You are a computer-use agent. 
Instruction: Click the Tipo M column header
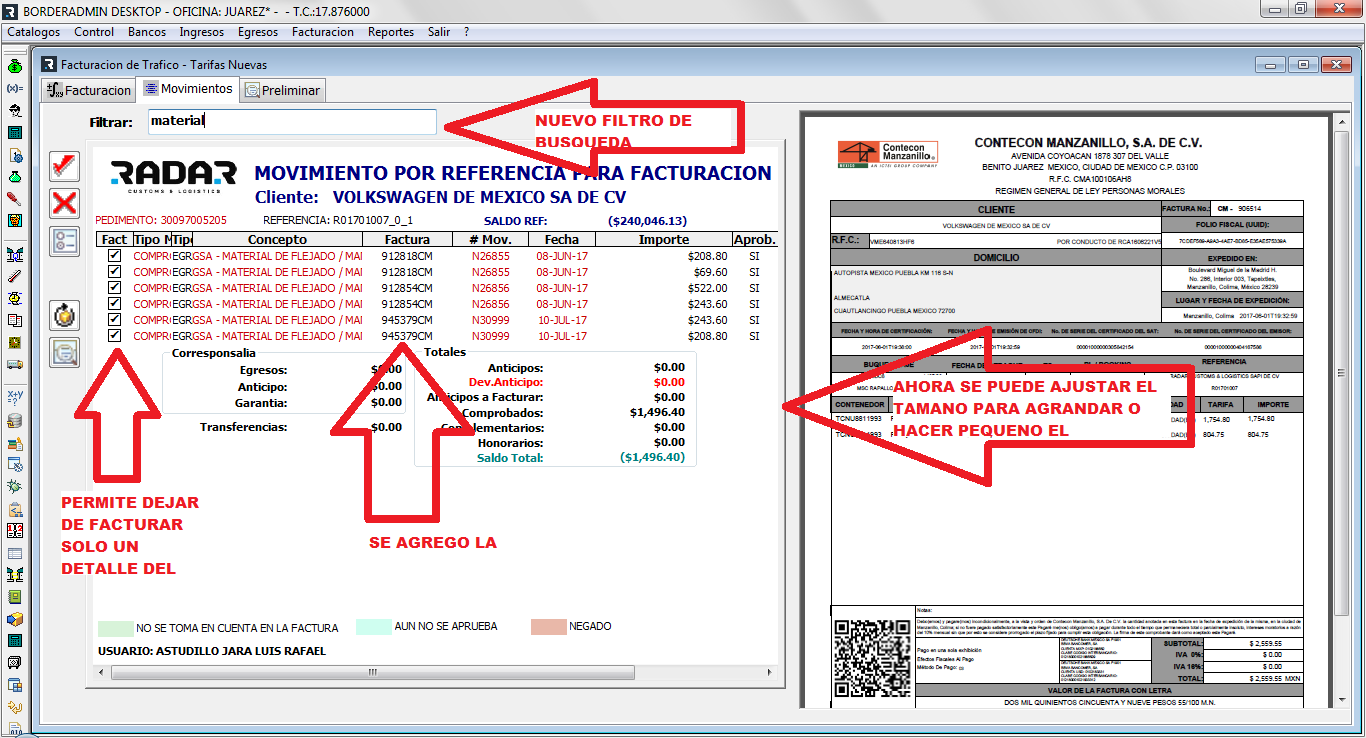(x=152, y=240)
